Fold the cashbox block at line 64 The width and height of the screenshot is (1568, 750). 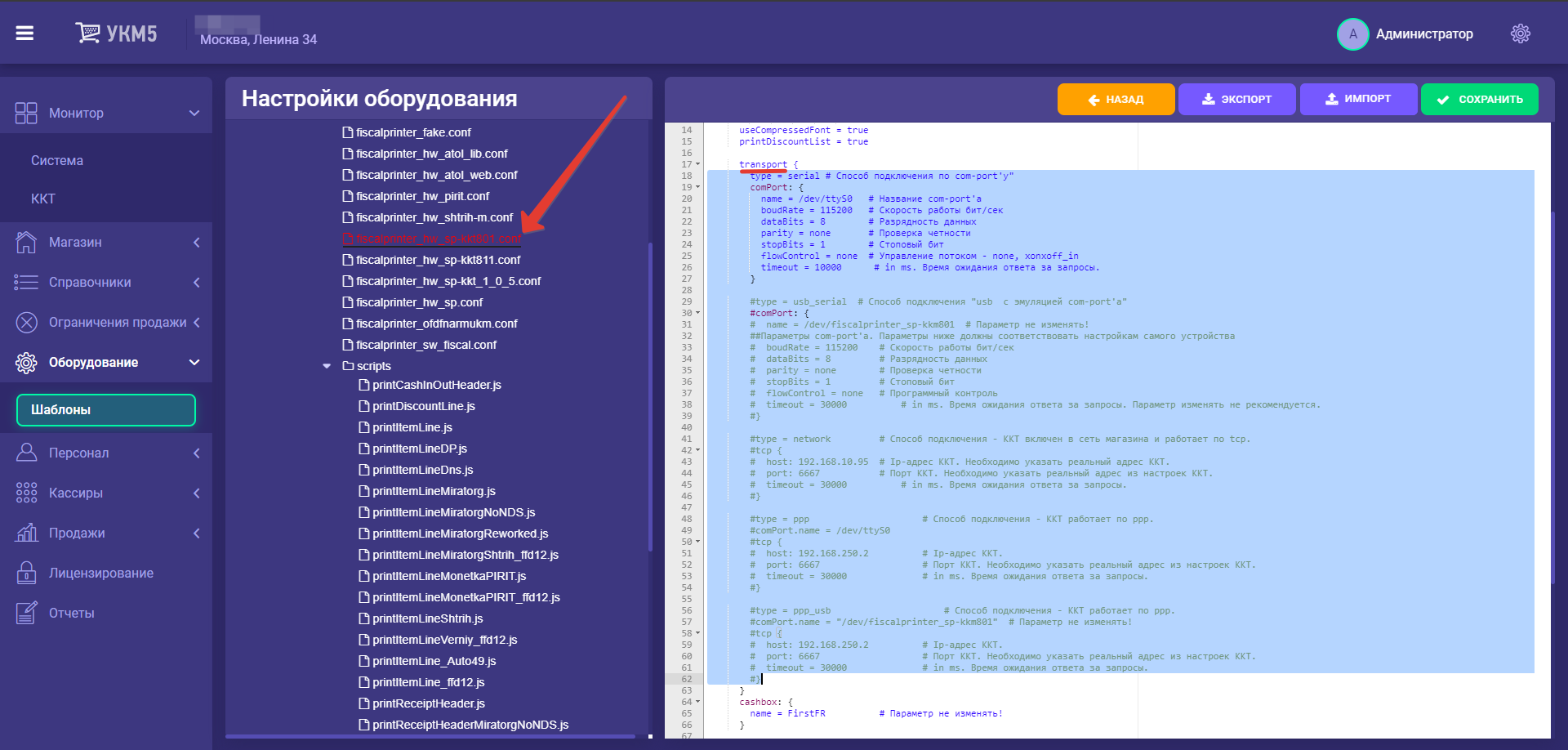(697, 702)
